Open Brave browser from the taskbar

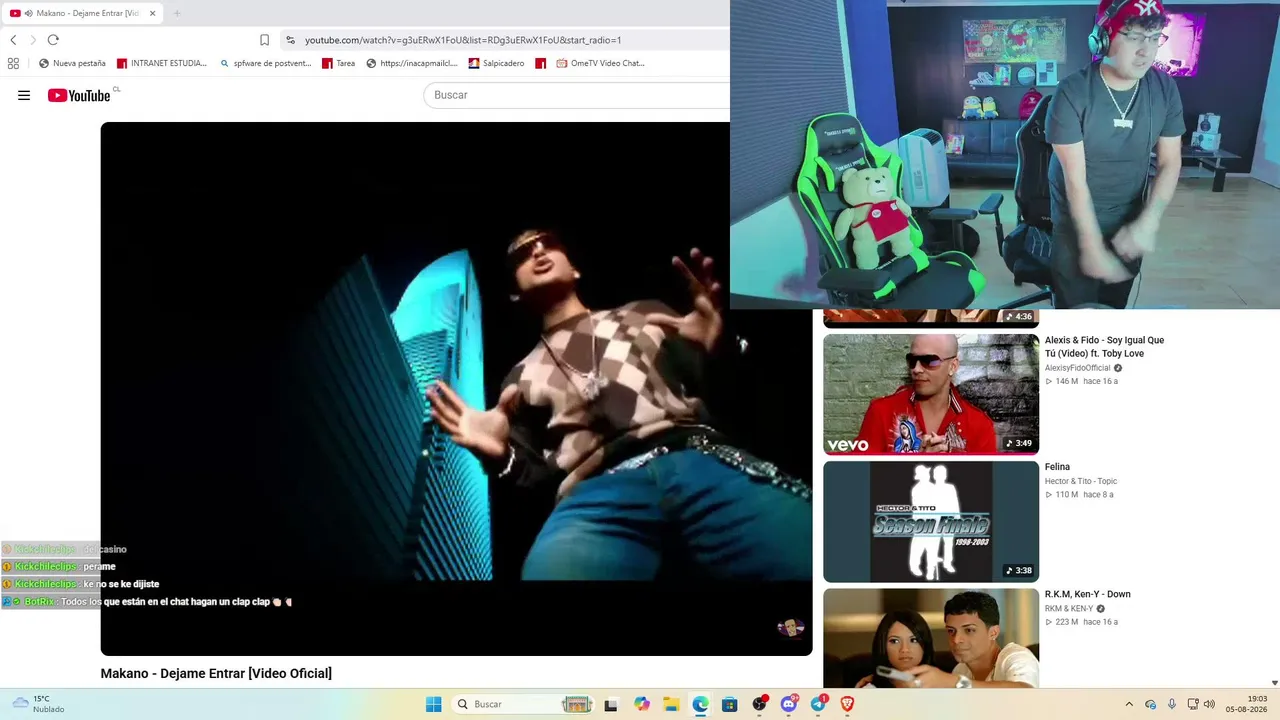point(848,704)
